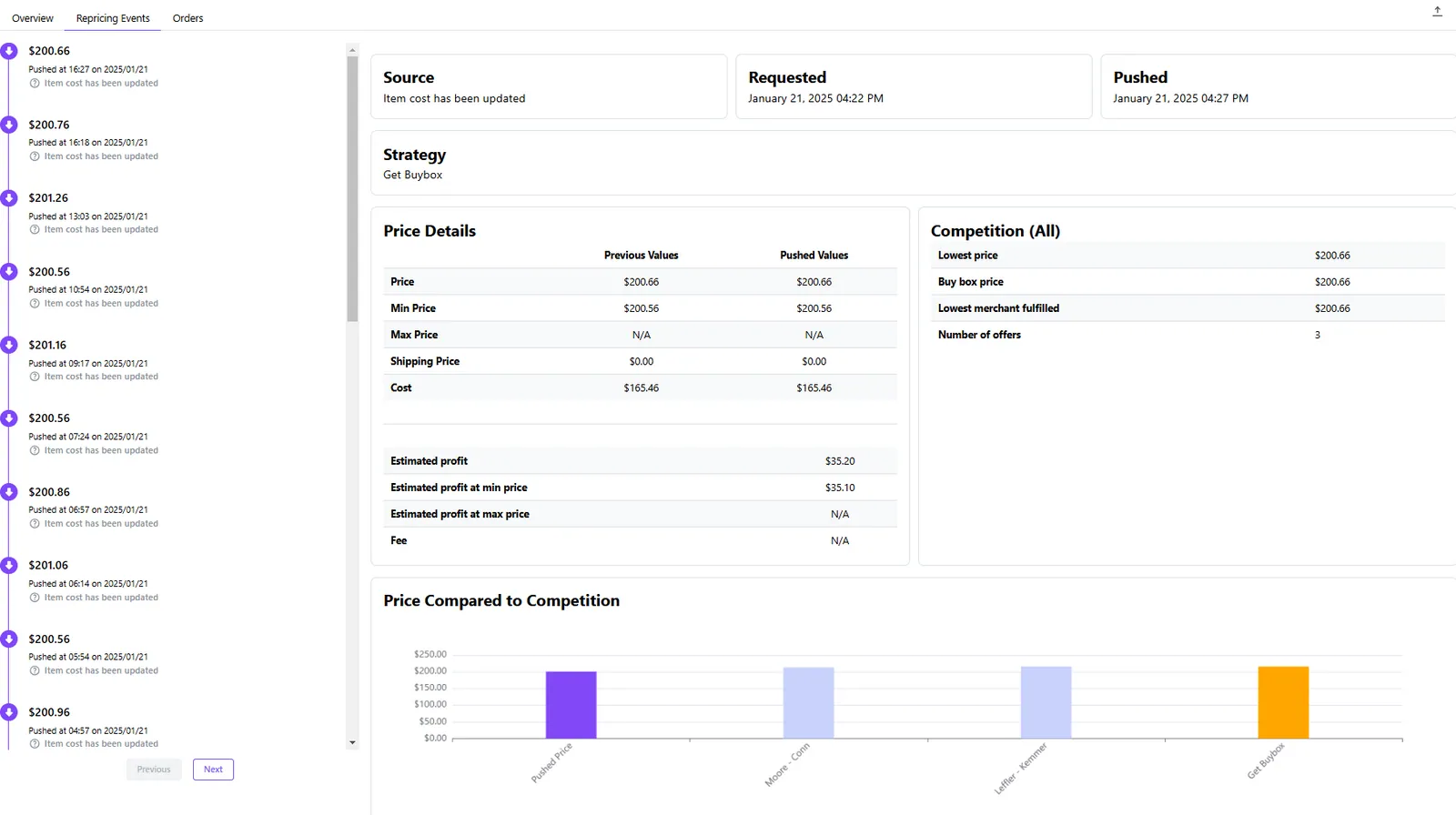
Task: Click the Estimated profit value $35.20
Action: [840, 461]
